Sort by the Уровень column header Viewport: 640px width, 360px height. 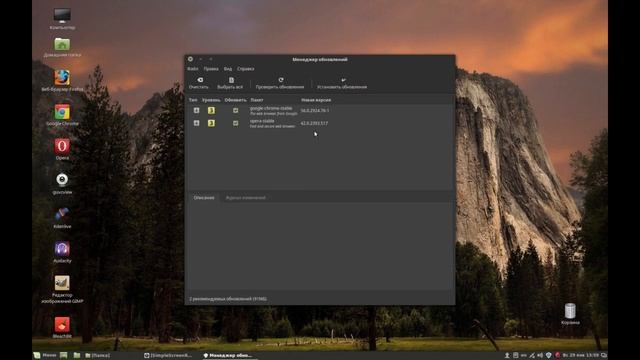click(x=211, y=100)
